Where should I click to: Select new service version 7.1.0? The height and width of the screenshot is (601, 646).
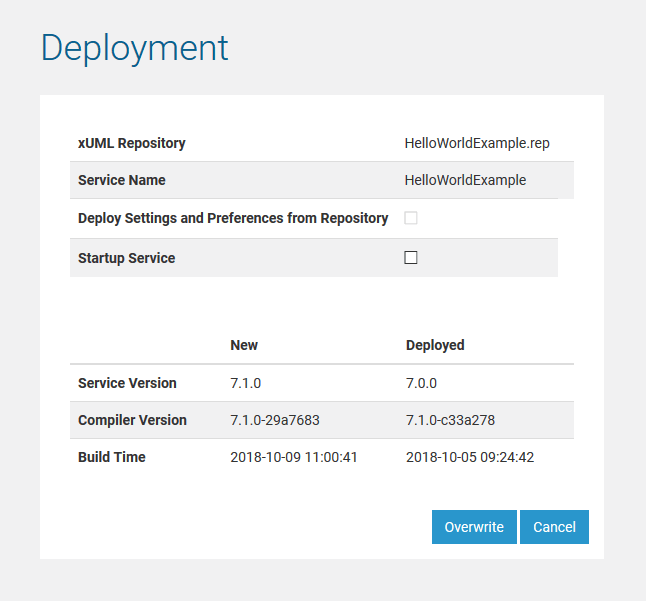click(246, 383)
